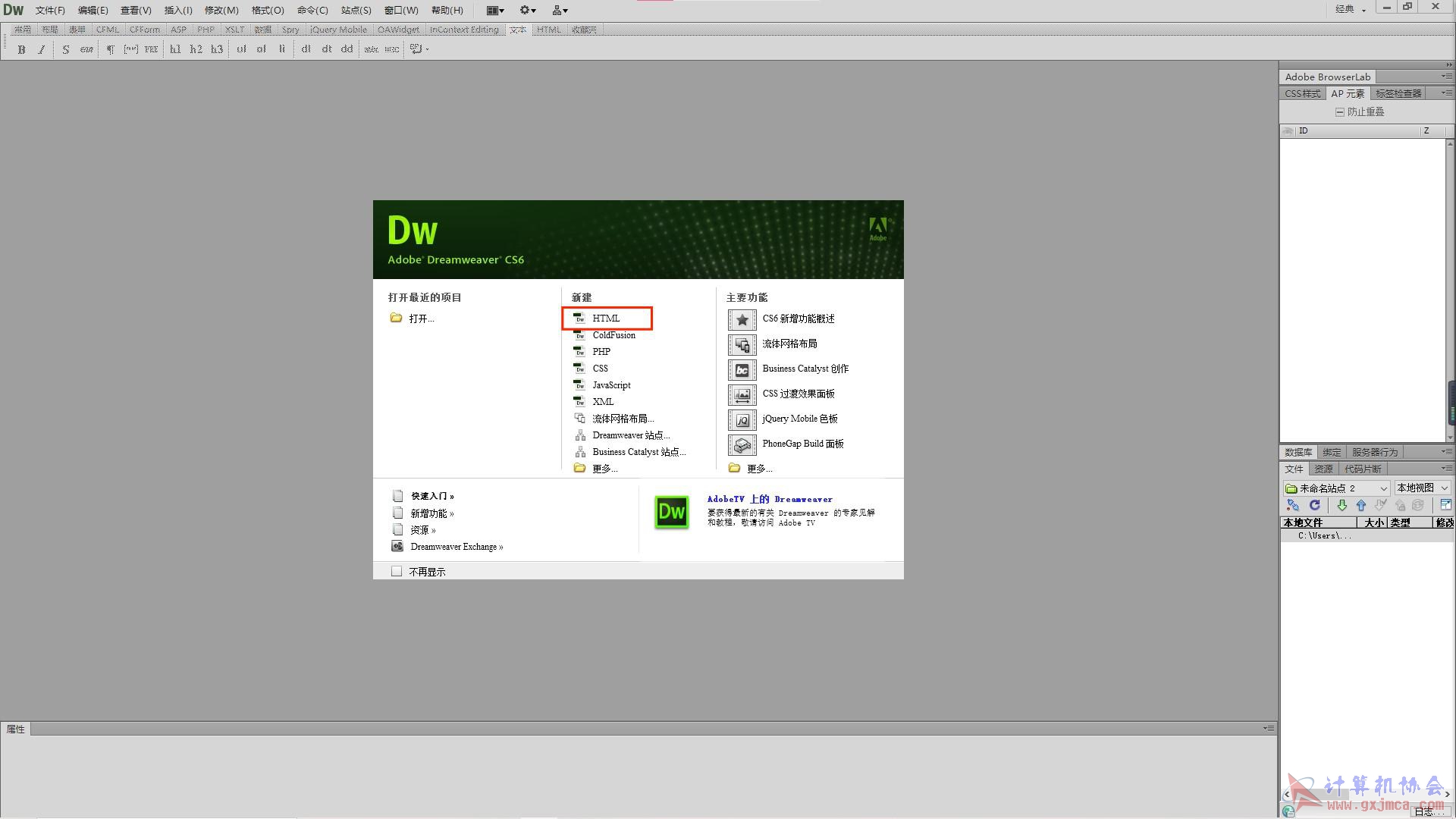
Task: Insert acronym with acronym icon
Action: point(392,49)
